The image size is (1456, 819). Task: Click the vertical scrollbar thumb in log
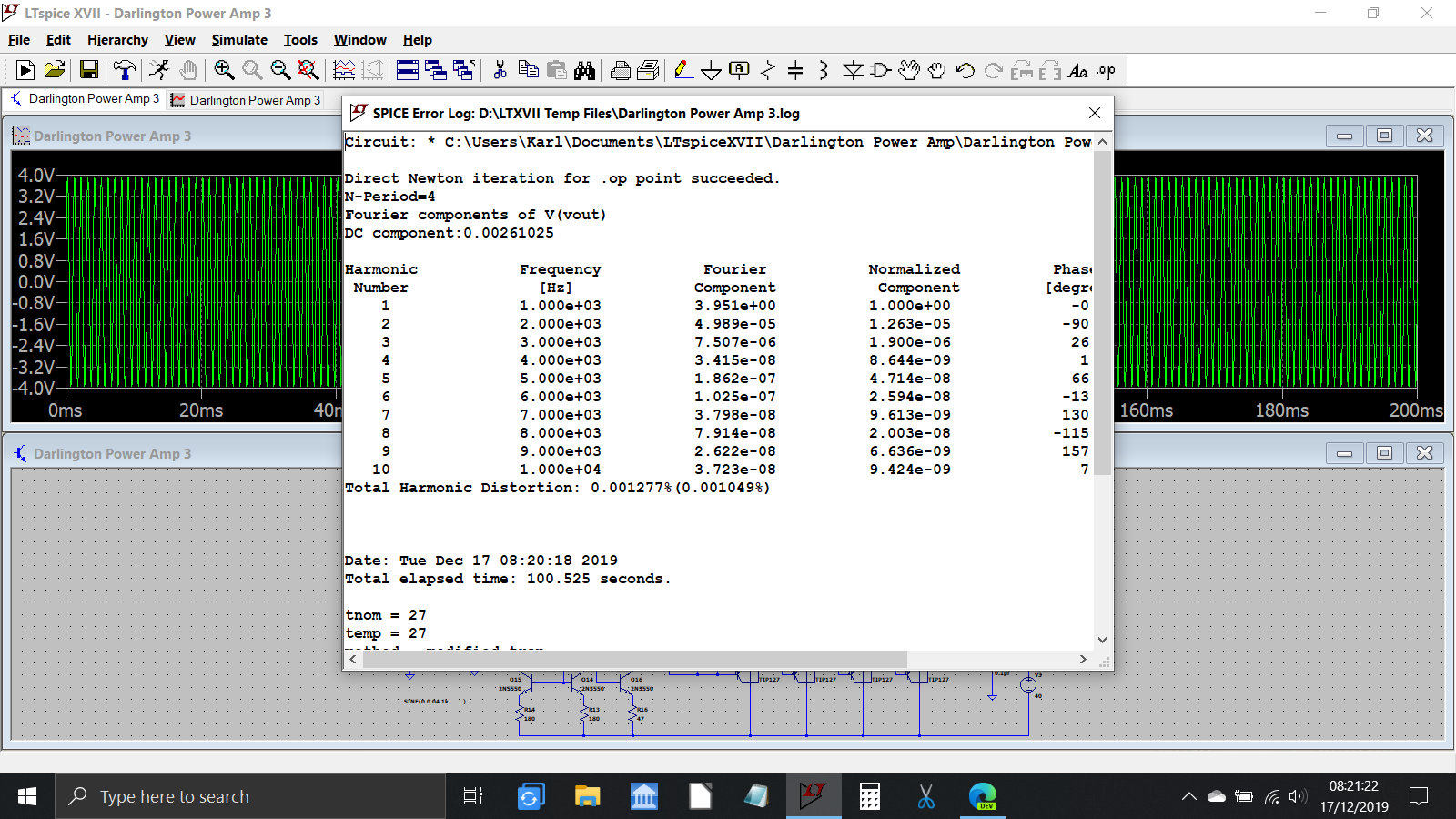pyautogui.click(x=1102, y=312)
